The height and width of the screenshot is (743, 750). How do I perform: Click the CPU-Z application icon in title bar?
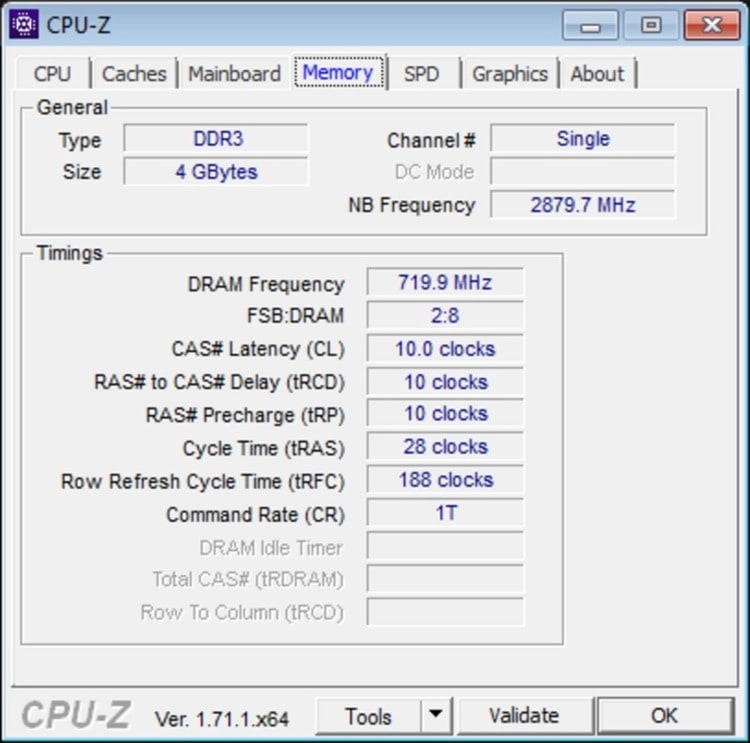(x=24, y=23)
